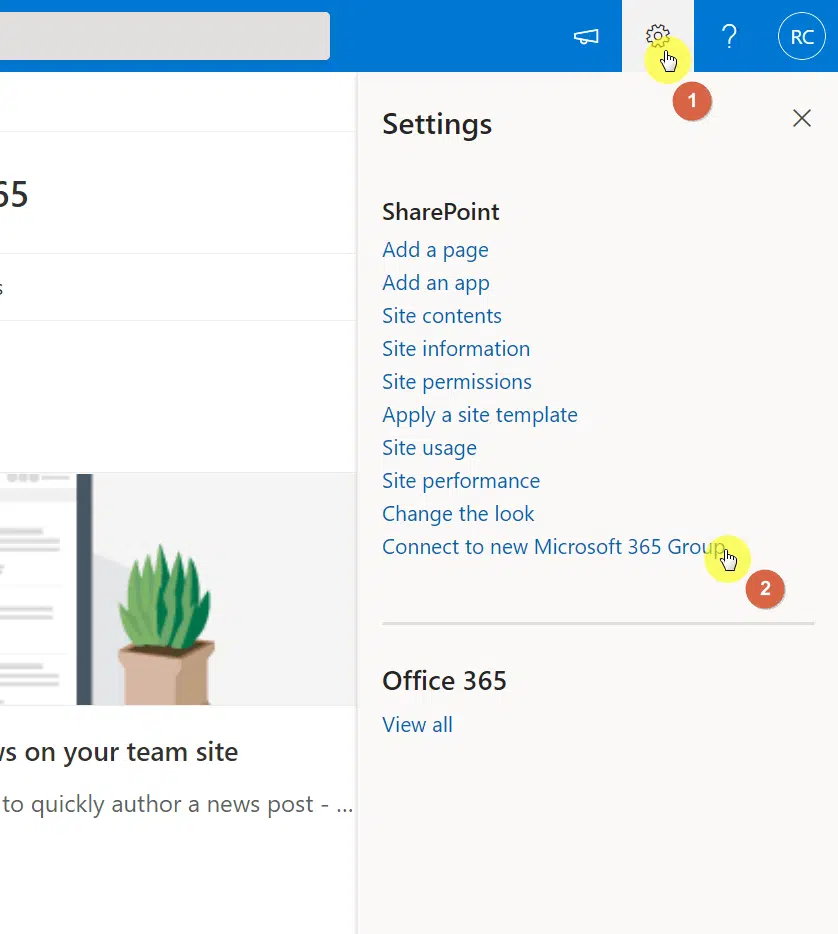
Task: Close the Settings panel
Action: pos(802,118)
